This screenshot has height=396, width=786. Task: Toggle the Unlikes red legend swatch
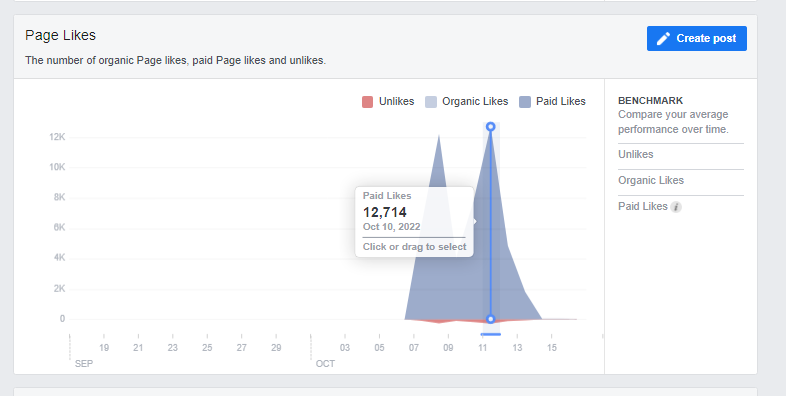click(367, 102)
